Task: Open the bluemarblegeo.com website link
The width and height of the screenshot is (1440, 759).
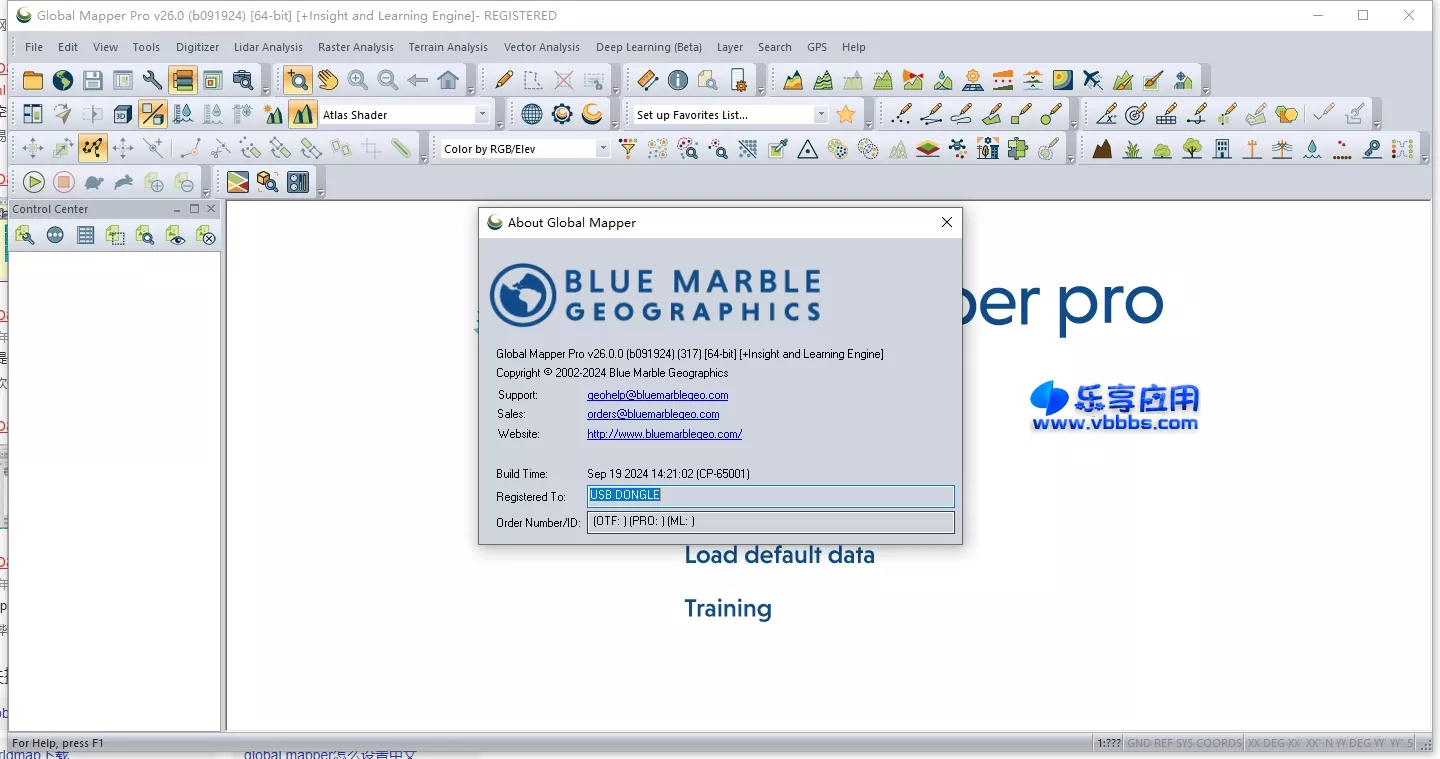Action: point(664,434)
